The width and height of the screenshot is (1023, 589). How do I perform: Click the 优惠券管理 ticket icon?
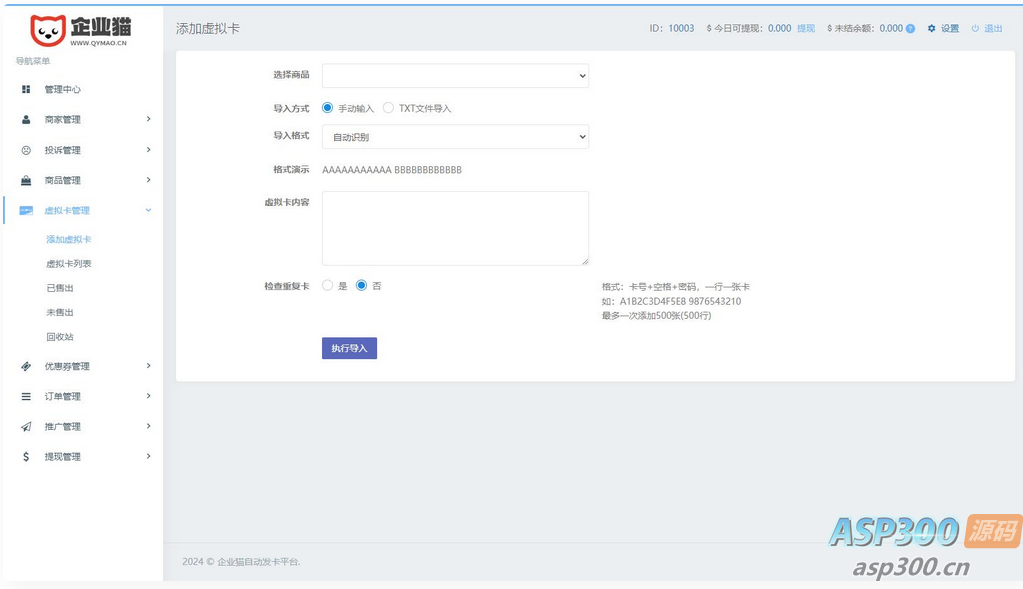pos(26,367)
